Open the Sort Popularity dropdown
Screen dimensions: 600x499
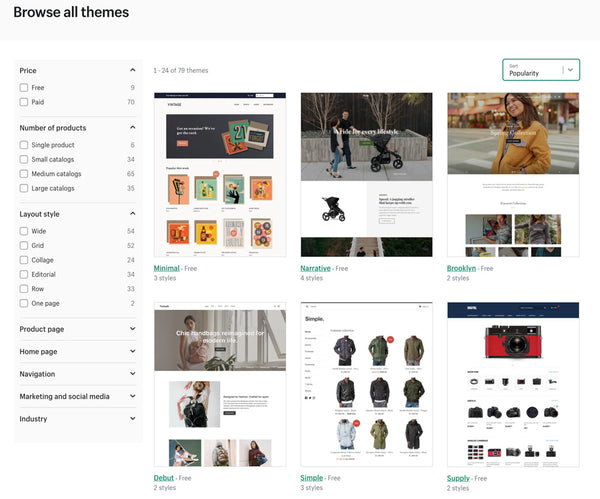coord(541,70)
